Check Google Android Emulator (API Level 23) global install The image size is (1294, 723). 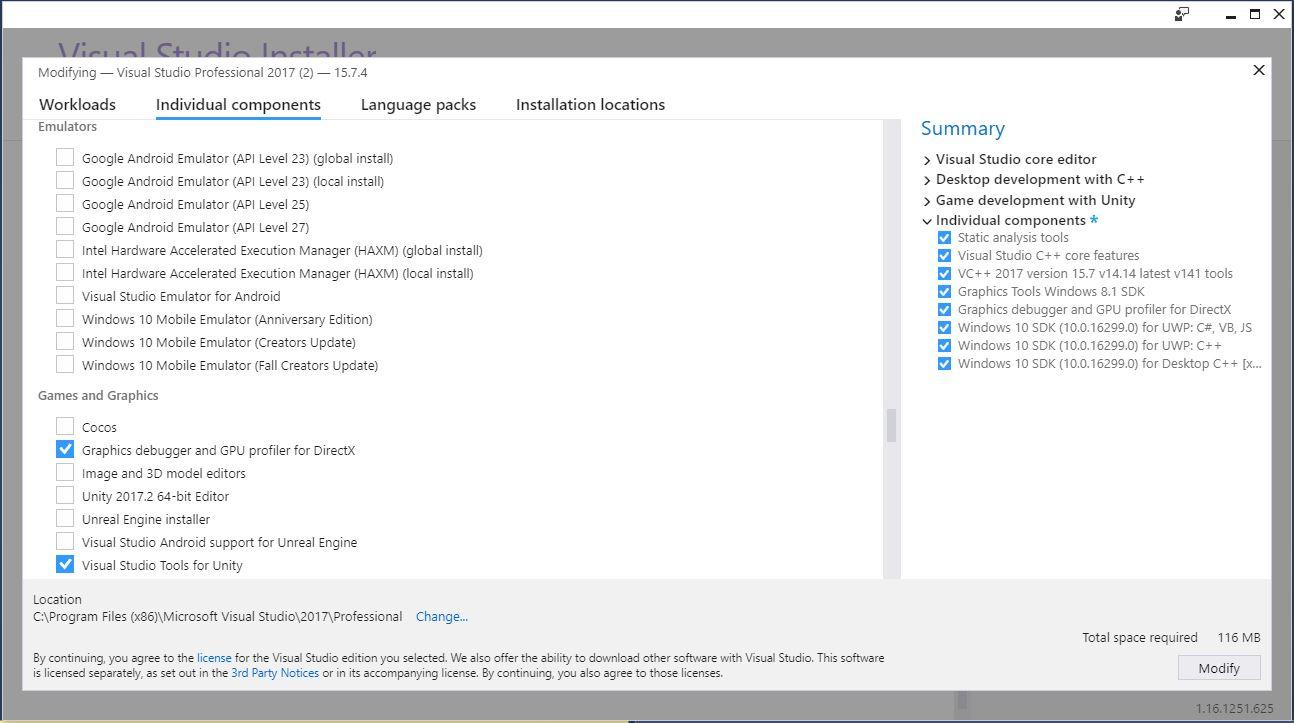coord(65,157)
